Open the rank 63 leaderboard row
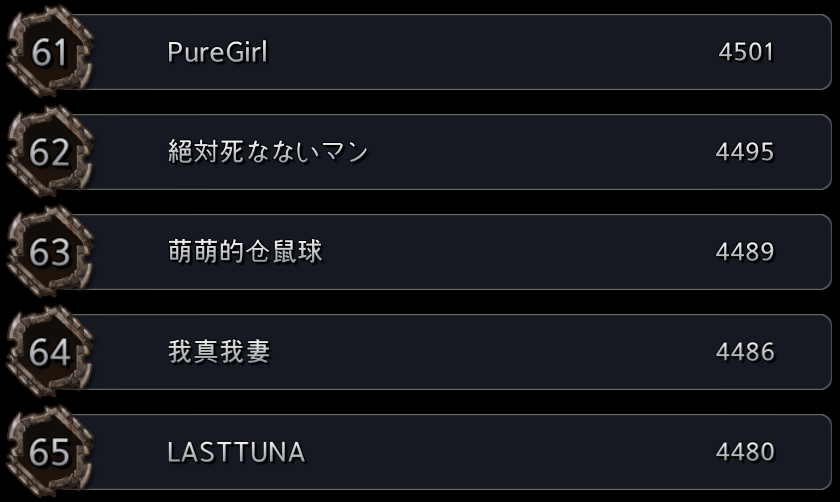Image resolution: width=840 pixels, height=502 pixels. (x=419, y=252)
